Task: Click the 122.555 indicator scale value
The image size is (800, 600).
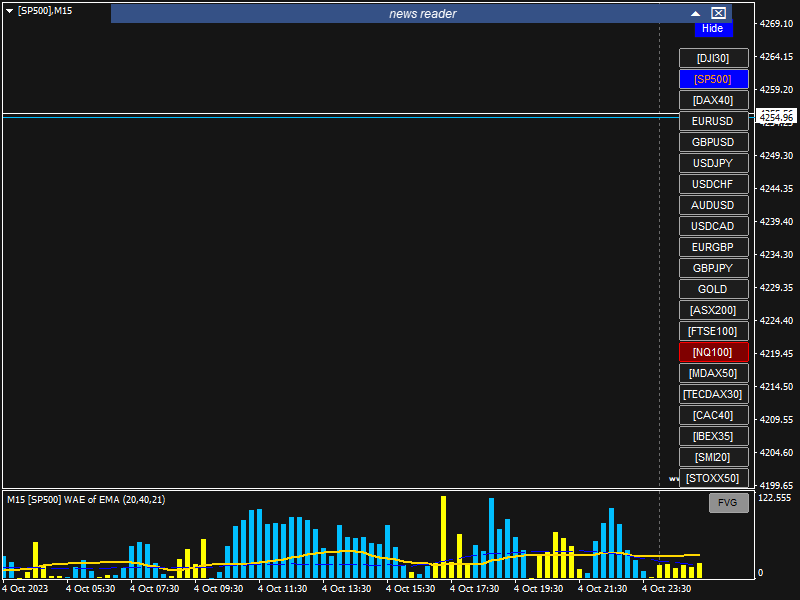Action: pyautogui.click(x=774, y=497)
